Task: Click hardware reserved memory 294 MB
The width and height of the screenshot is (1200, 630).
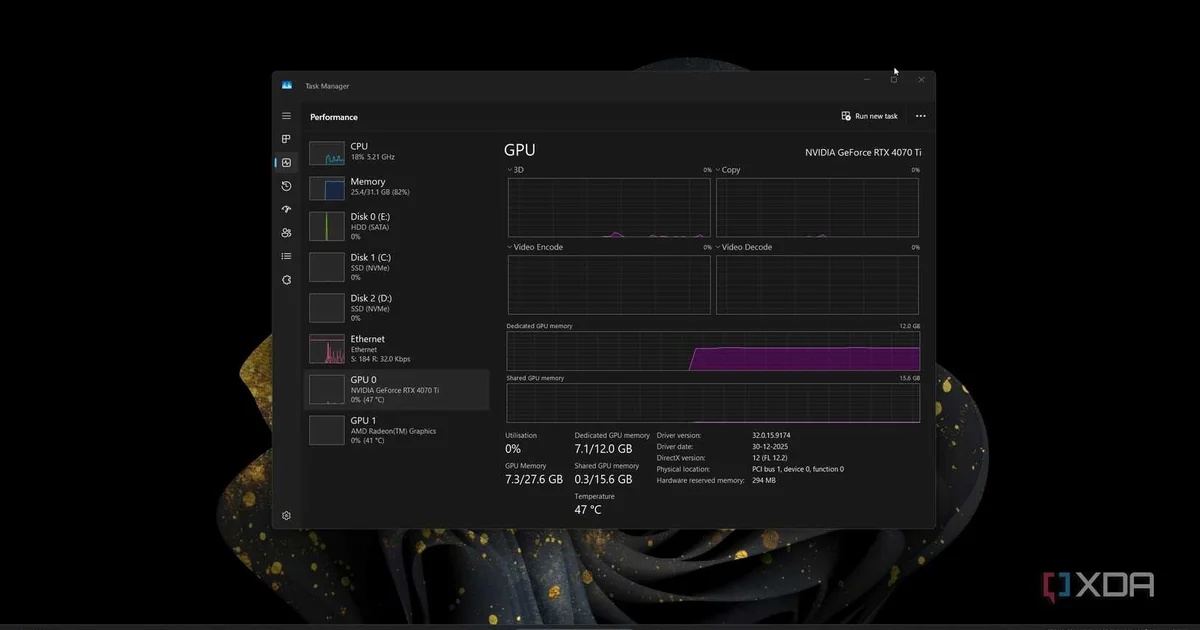Action: (x=764, y=480)
